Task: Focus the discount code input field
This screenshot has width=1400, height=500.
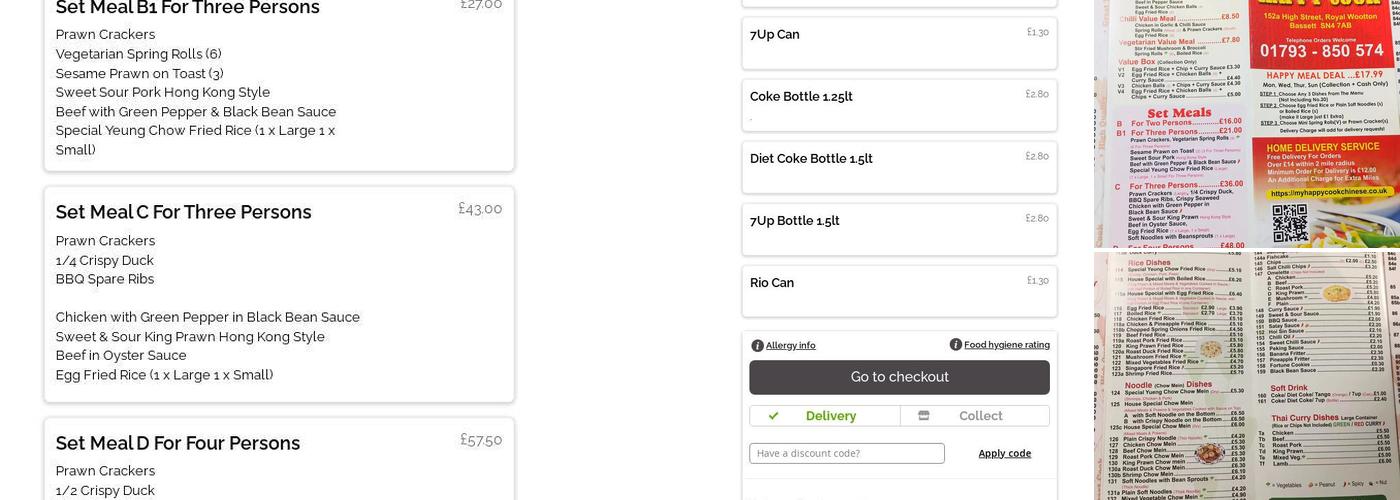Action: pos(846,453)
